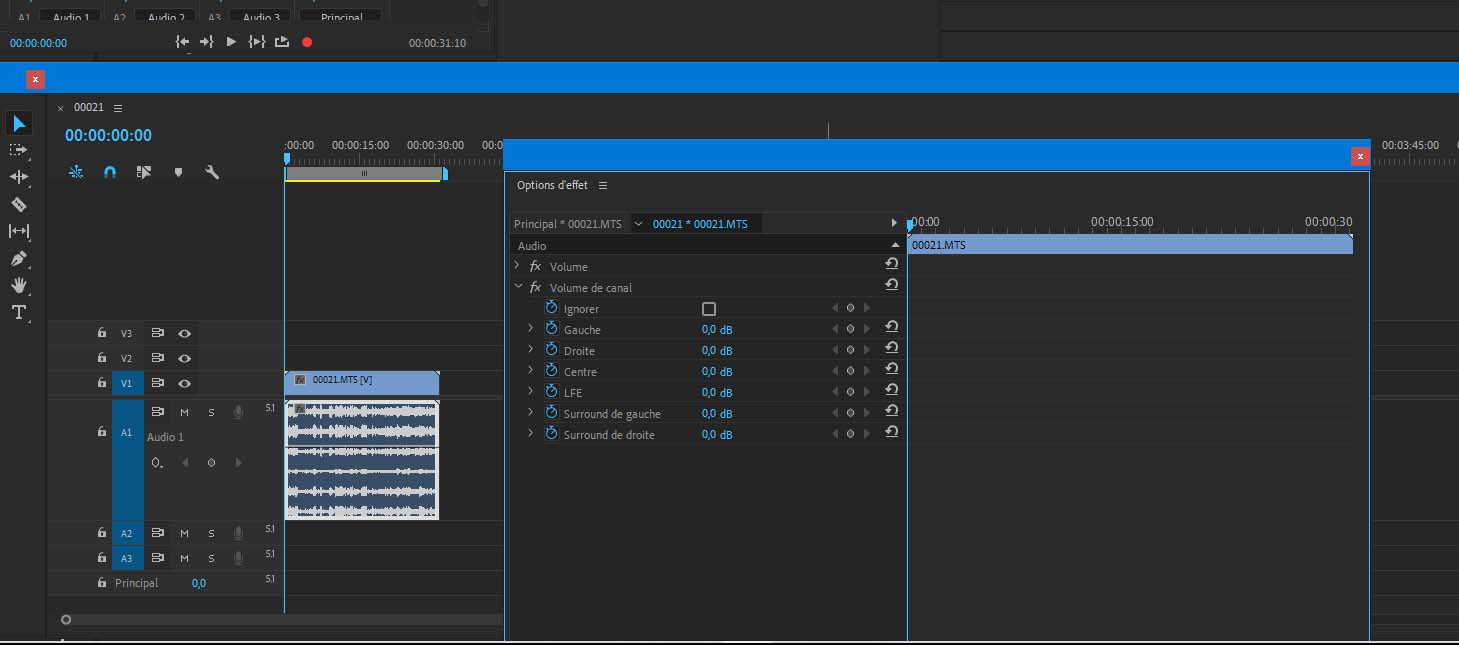Toggle V1 track output eye
The width and height of the screenshot is (1459, 645).
pos(184,383)
